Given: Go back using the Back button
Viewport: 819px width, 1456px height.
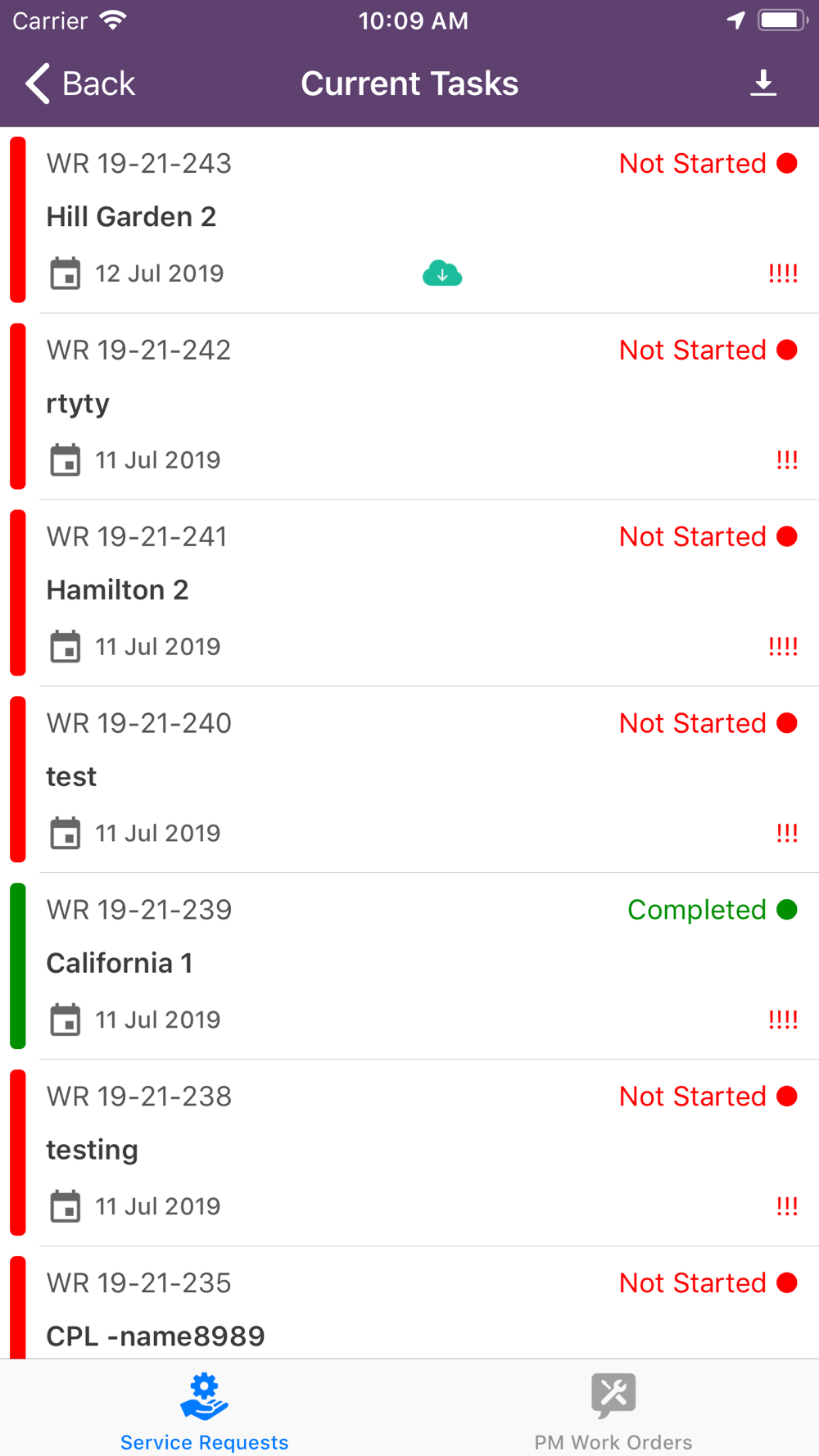Looking at the screenshot, I should coord(79,84).
